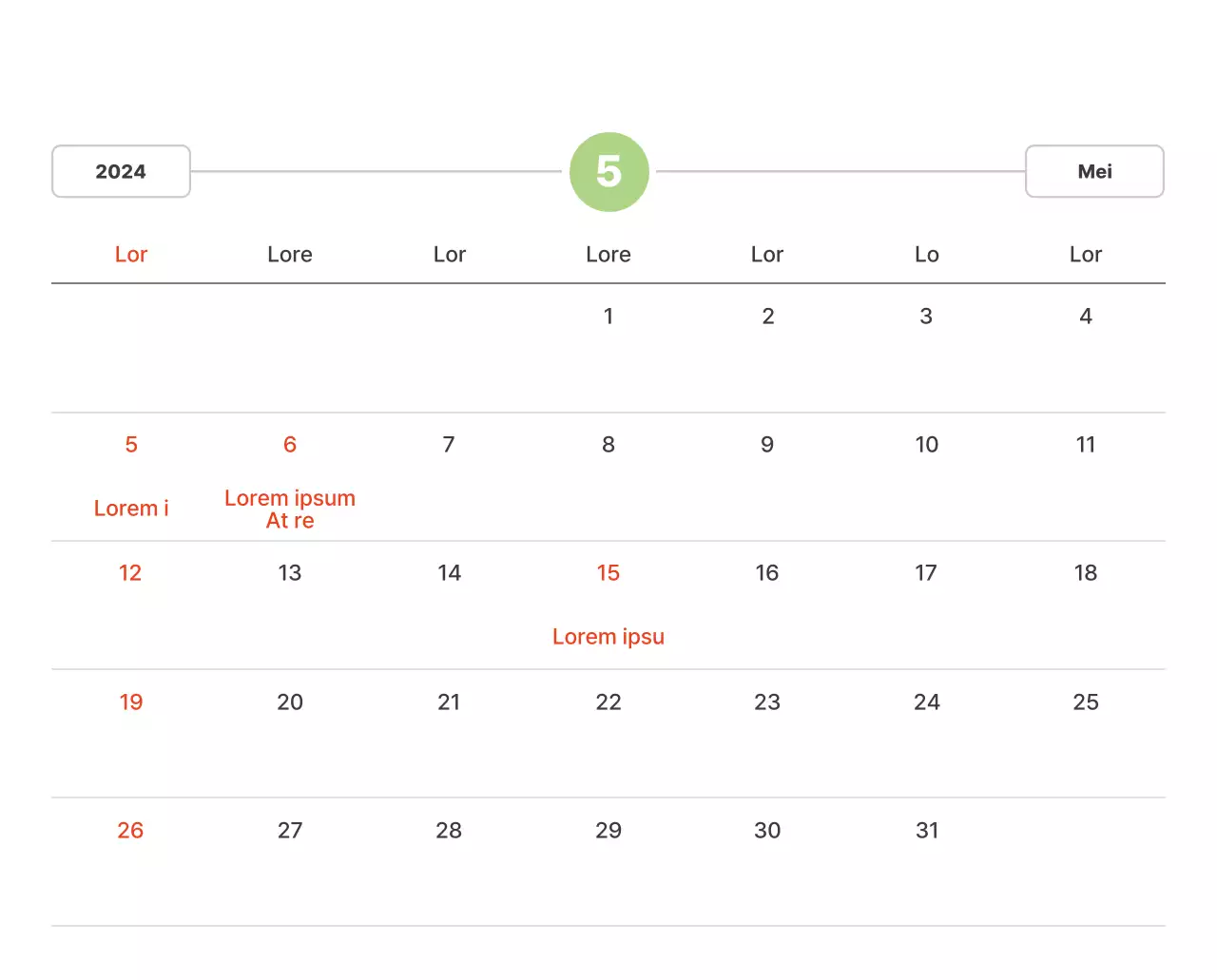This screenshot has height=980, width=1217.
Task: Select day 1 in the calendar
Action: click(608, 317)
